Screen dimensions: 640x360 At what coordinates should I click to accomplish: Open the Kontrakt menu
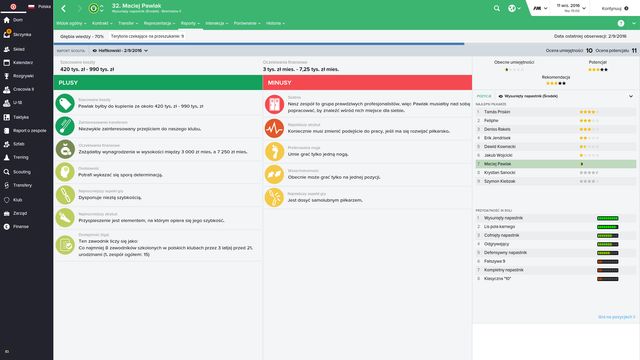(102, 23)
